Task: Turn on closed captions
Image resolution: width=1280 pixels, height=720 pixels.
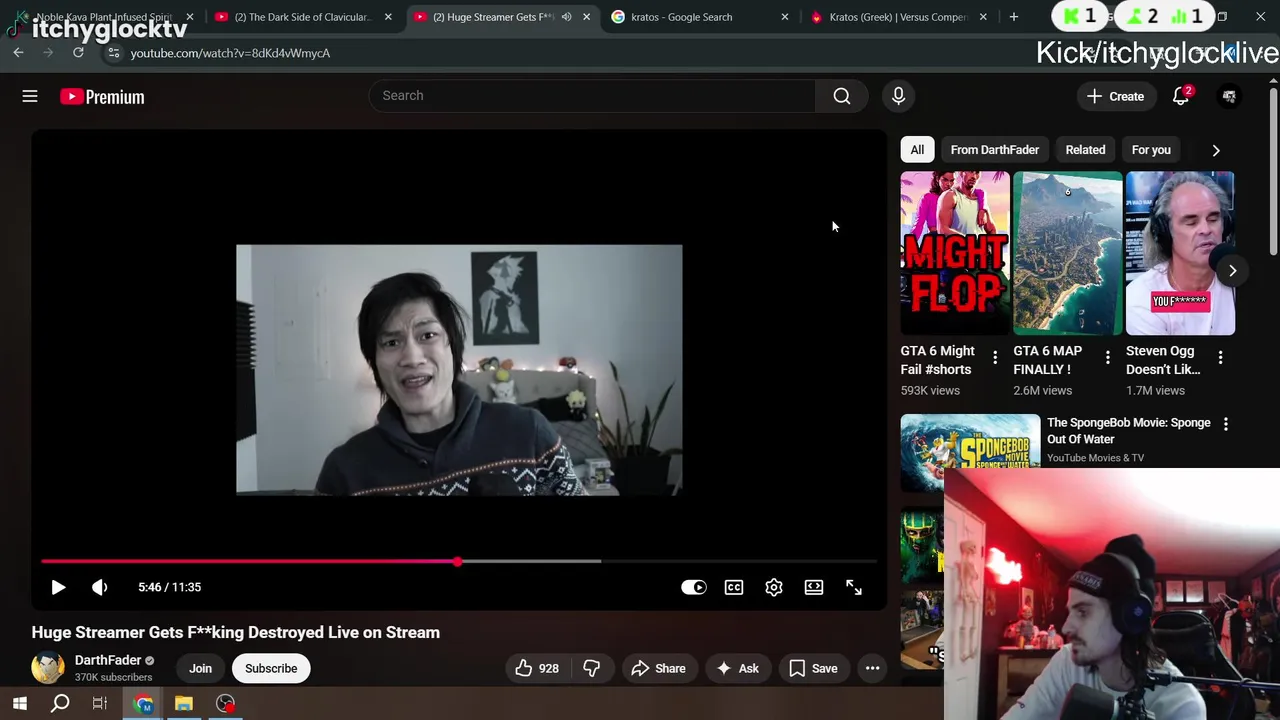Action: 734,587
